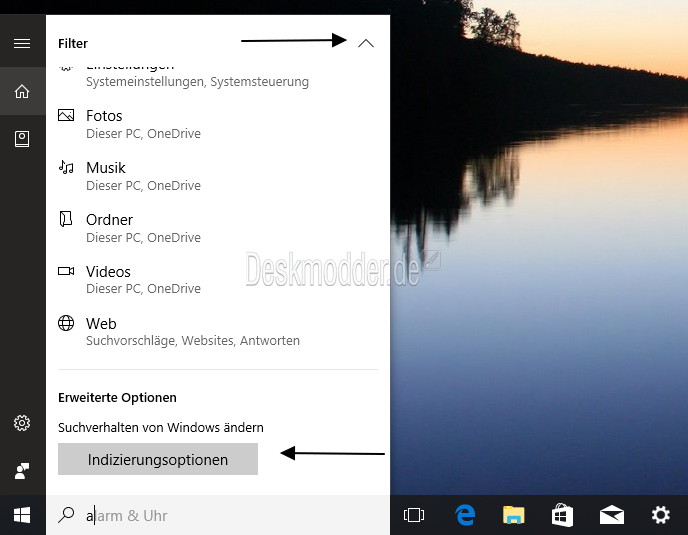Click the Web globe icon
Screen dimensions: 688x535
pyautogui.click(x=66, y=323)
